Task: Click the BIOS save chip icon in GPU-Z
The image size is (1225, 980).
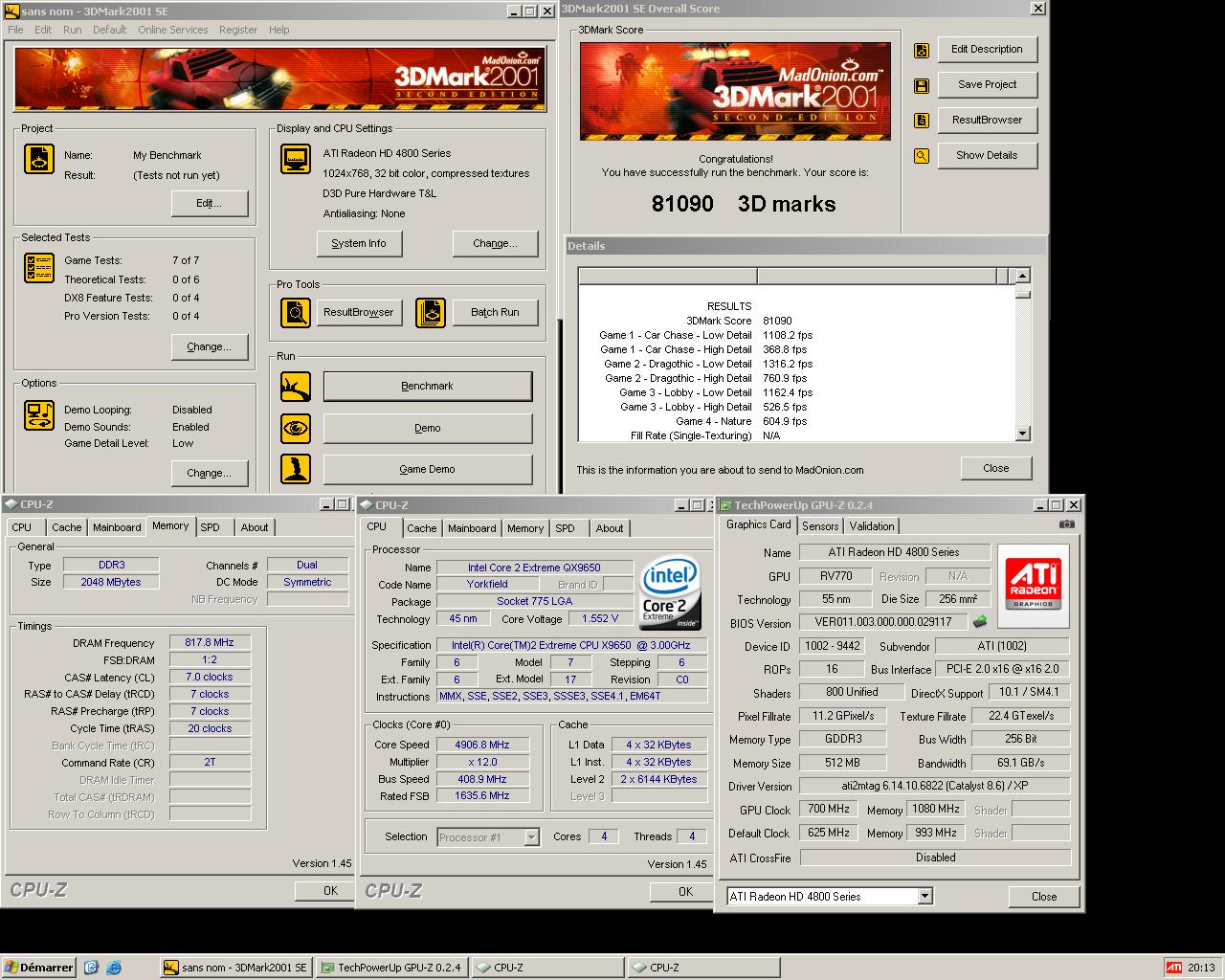Action: (980, 622)
